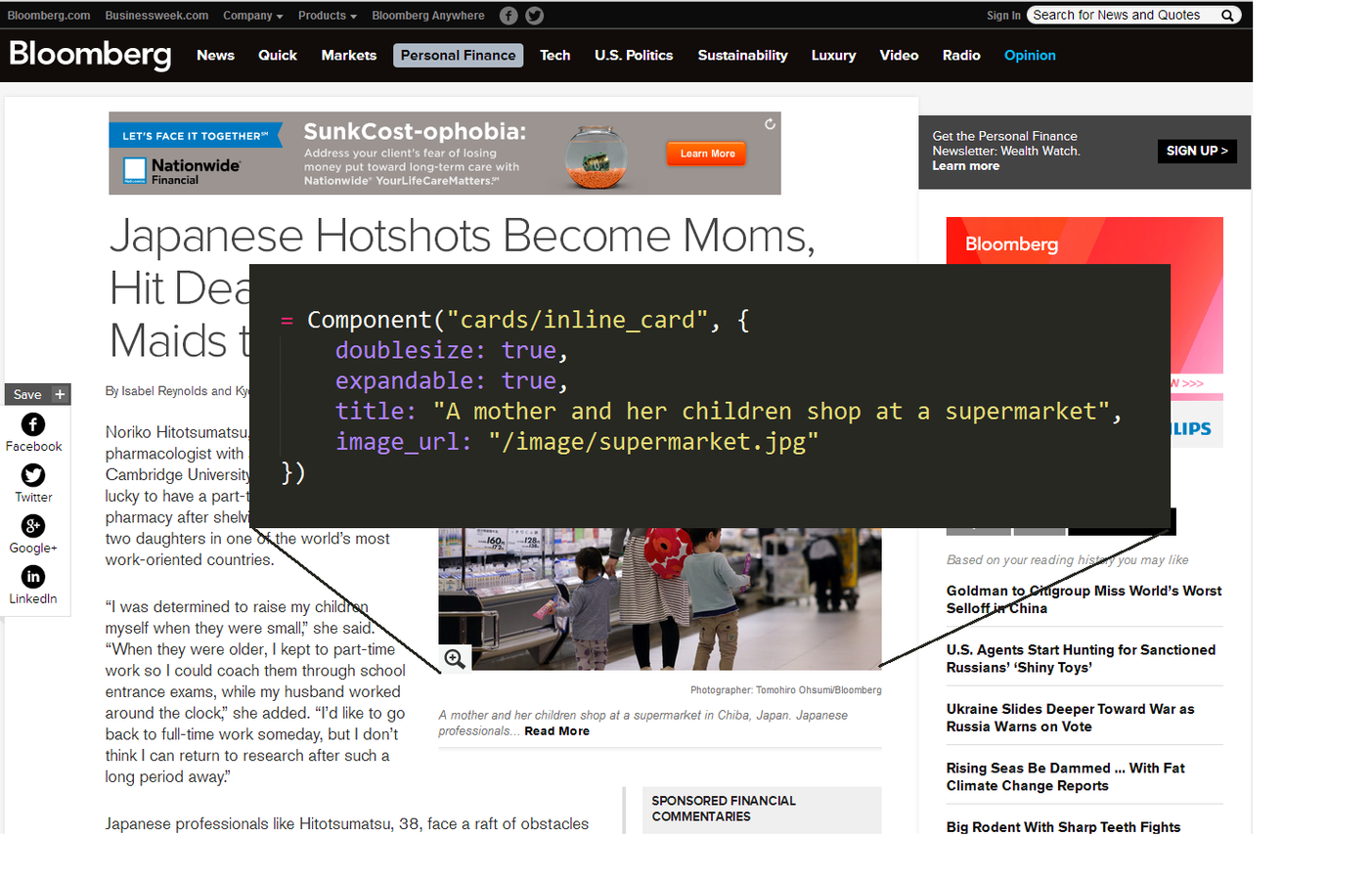Viewport: 1372px width, 880px height.
Task: Open the Sustainability section
Action: [x=742, y=56]
